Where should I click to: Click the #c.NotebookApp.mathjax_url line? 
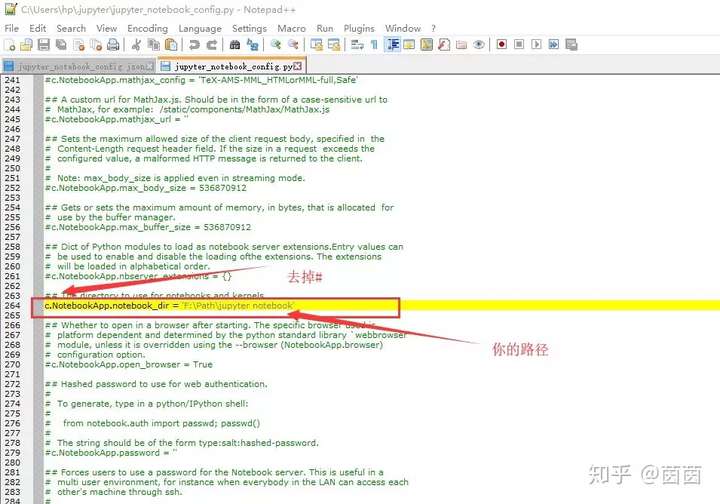coord(117,119)
